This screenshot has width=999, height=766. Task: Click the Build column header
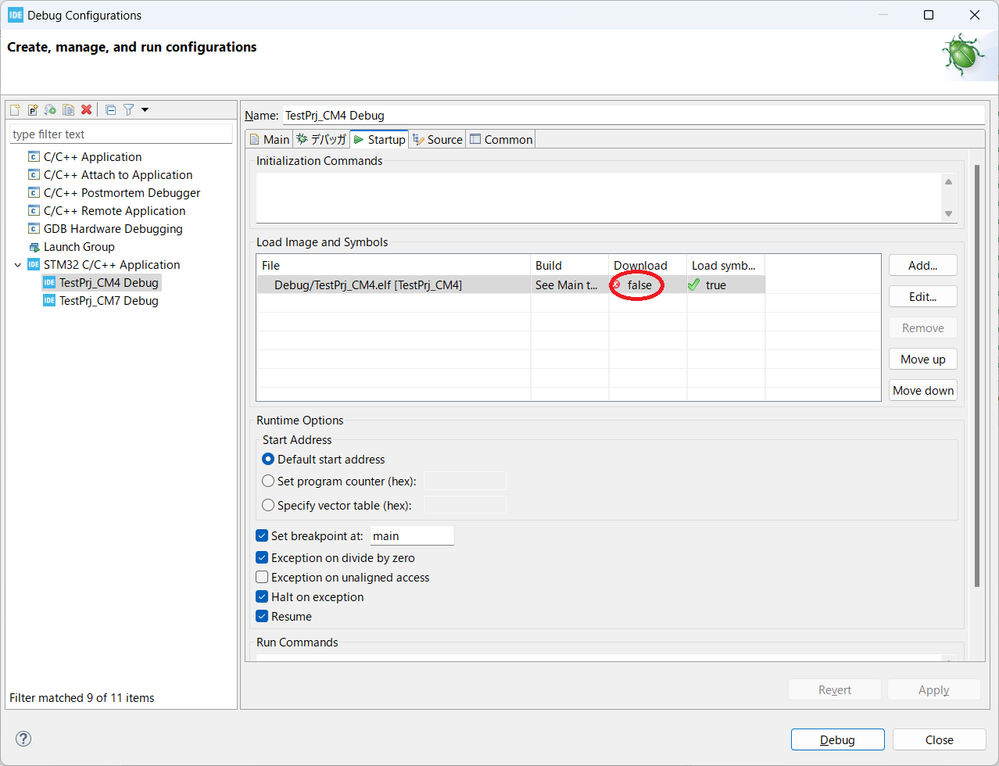[570, 265]
